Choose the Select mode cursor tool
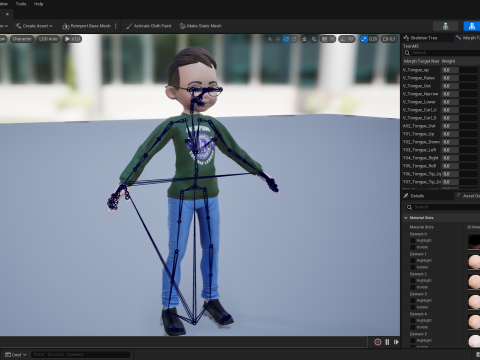This screenshot has height=360, width=480. click(x=270, y=39)
